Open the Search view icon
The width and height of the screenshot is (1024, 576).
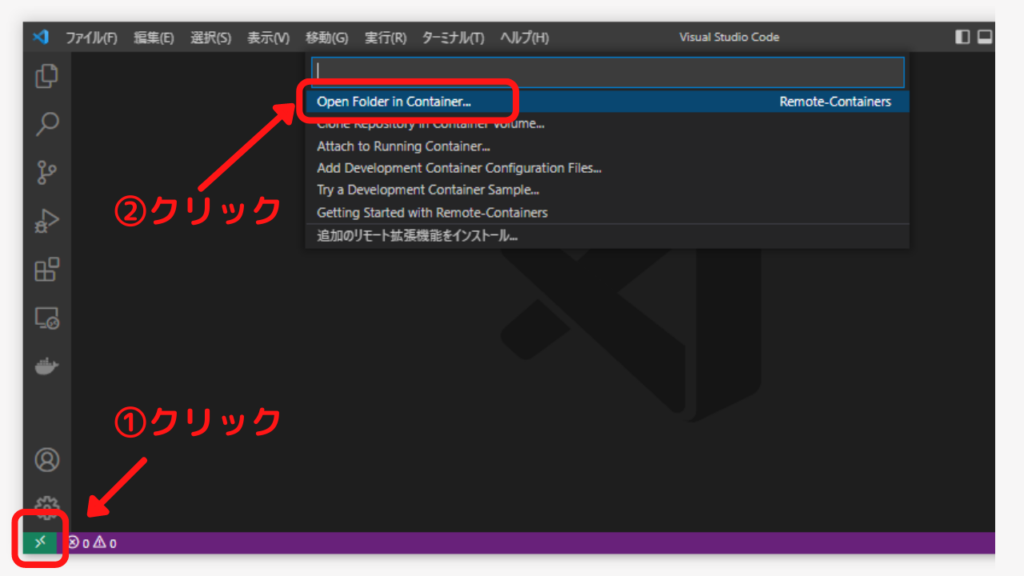[x=46, y=123]
